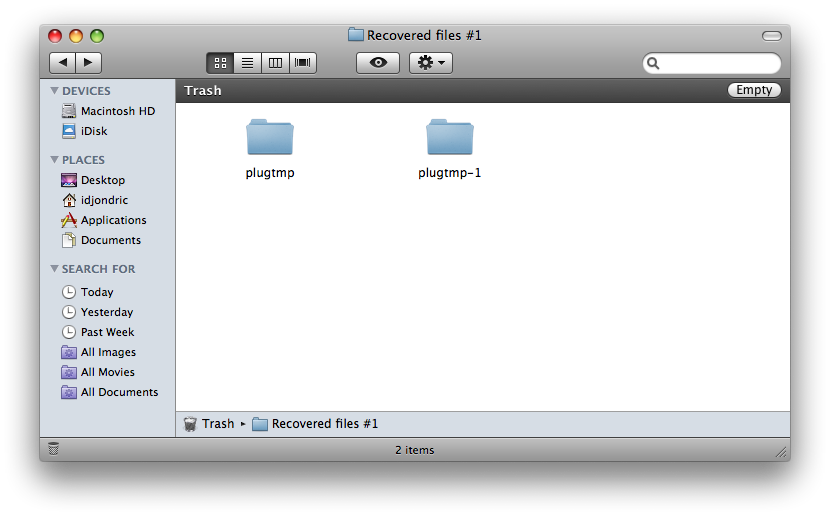830x516 pixels.
Task: Go forward with the right arrow button
Action: pyautogui.click(x=88, y=62)
